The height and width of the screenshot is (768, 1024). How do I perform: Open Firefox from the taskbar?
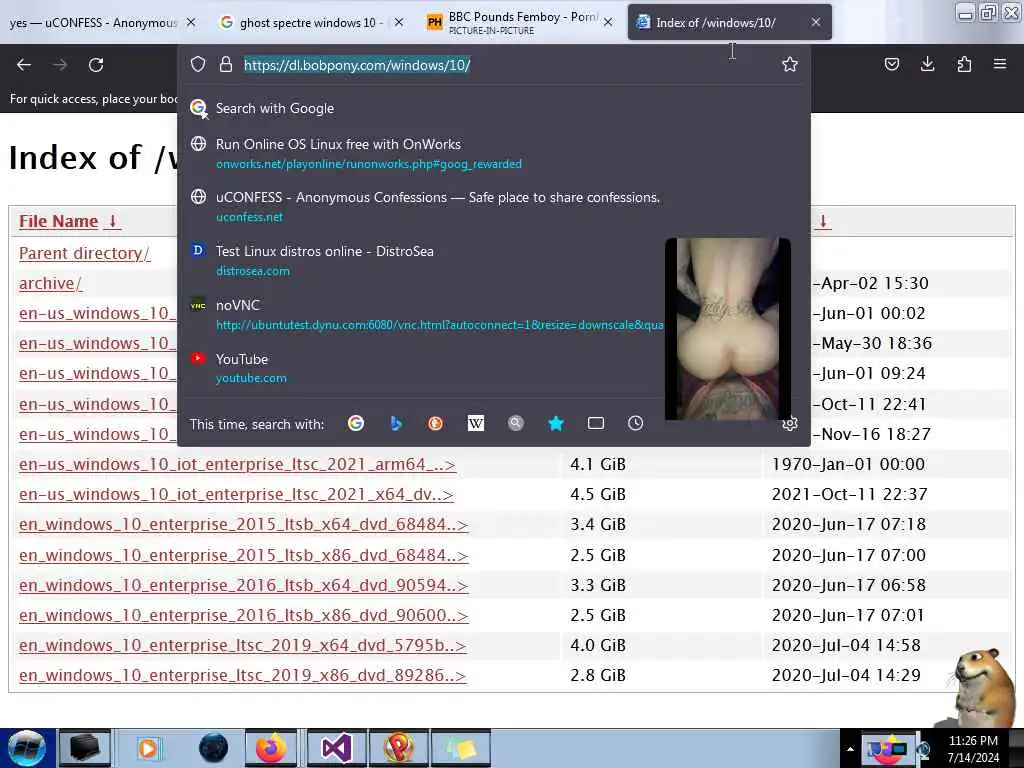coord(270,748)
